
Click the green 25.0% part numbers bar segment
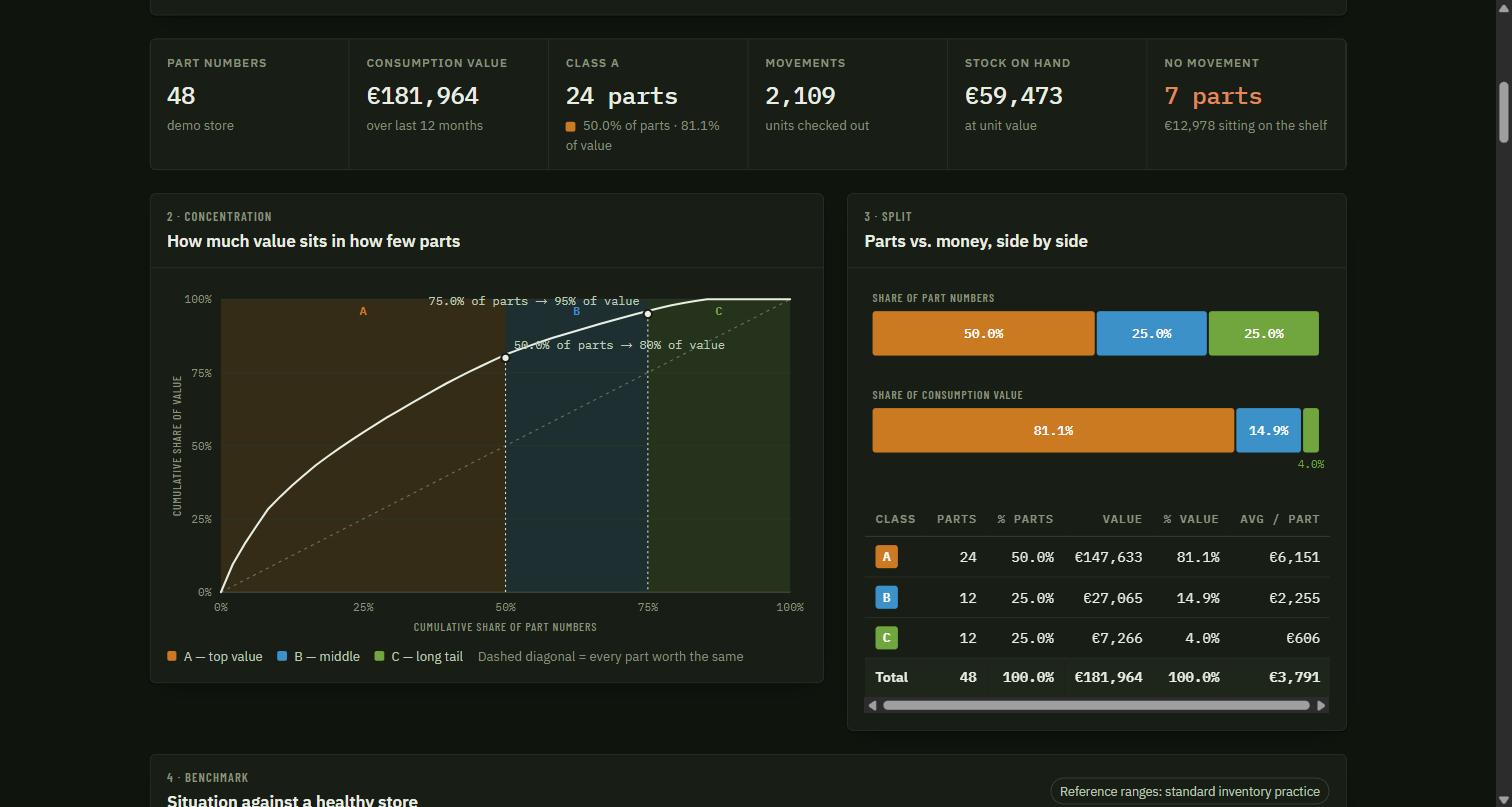tap(1263, 333)
